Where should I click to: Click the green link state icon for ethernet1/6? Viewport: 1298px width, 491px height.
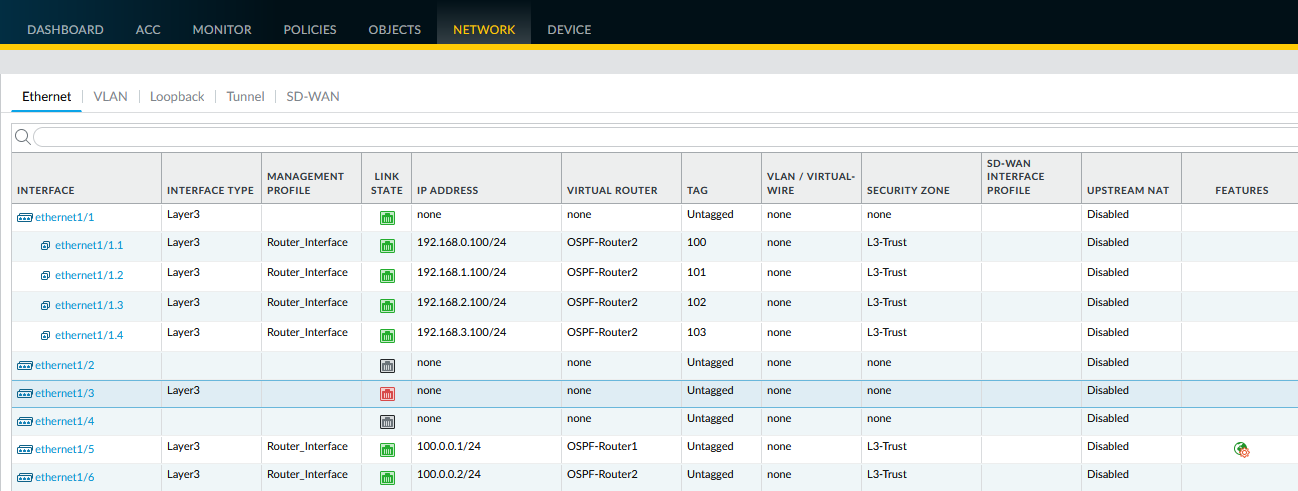(x=387, y=478)
